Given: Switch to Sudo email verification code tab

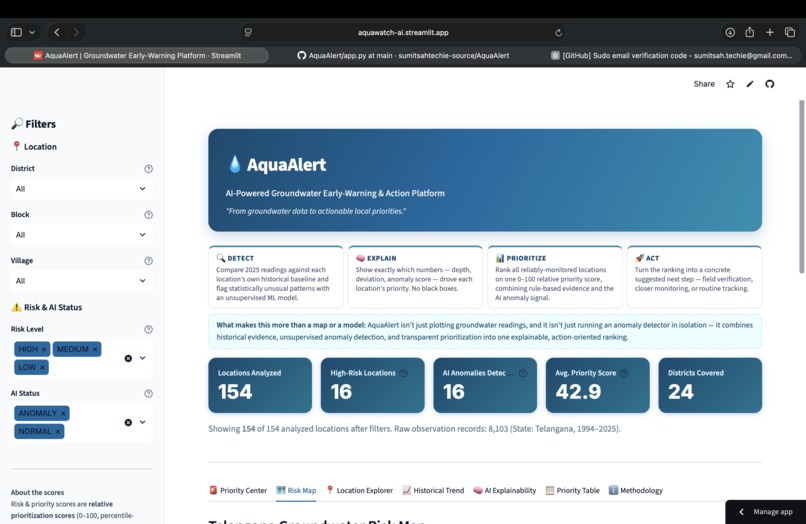Looking at the screenshot, I should (671, 56).
